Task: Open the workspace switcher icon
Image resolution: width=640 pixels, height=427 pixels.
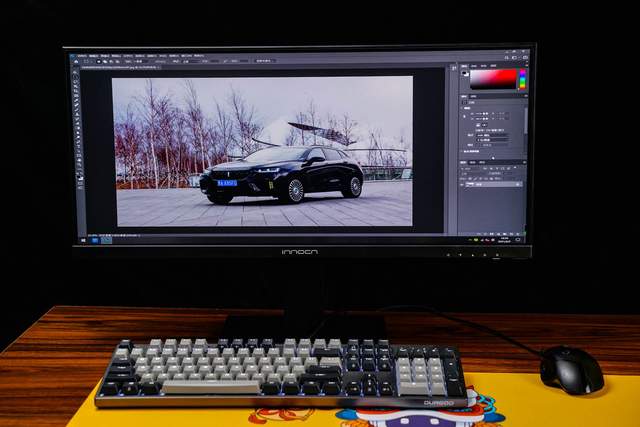Action: (514, 58)
